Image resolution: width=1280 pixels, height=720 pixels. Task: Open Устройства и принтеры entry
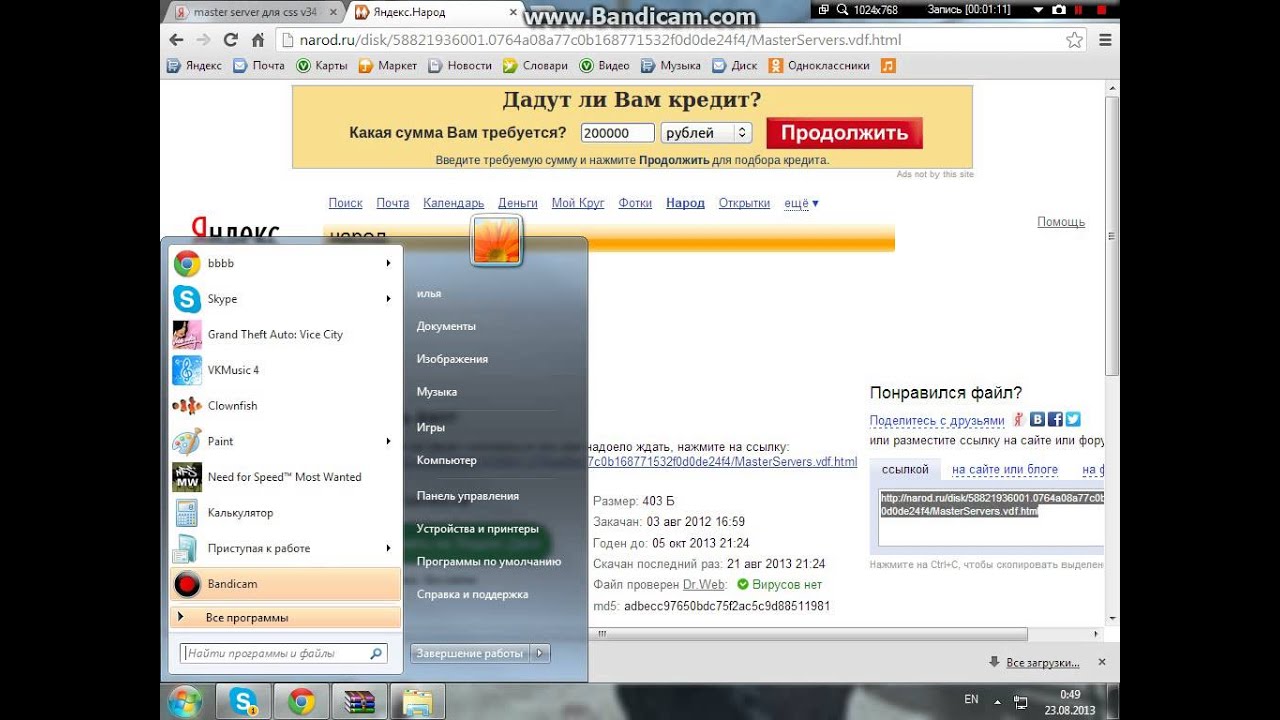coord(477,529)
